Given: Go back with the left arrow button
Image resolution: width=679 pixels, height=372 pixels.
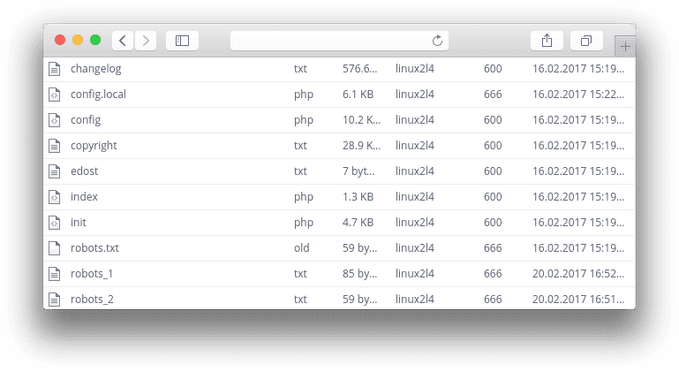Looking at the screenshot, I should (123, 41).
